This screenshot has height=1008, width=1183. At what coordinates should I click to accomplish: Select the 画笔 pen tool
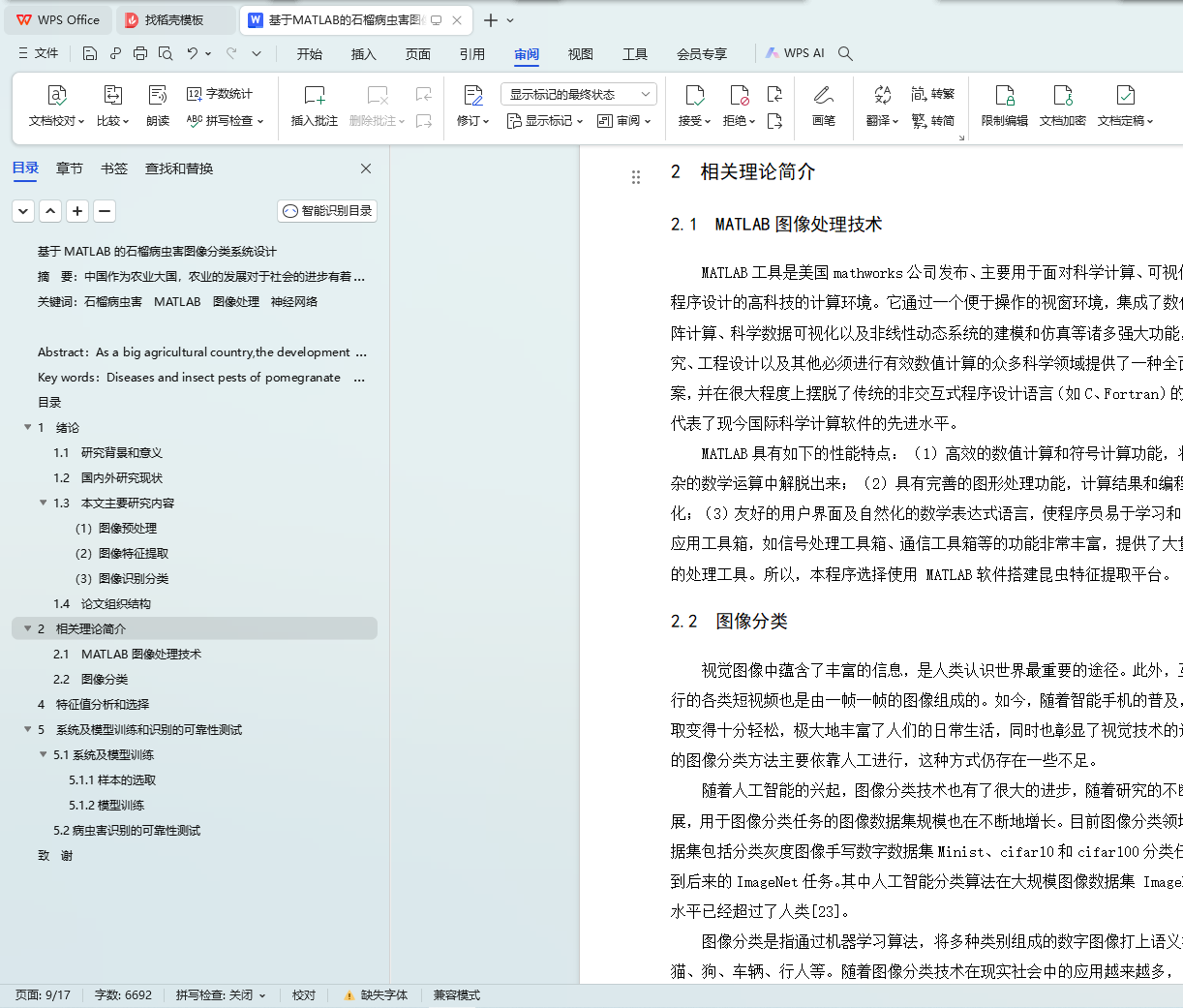click(824, 107)
